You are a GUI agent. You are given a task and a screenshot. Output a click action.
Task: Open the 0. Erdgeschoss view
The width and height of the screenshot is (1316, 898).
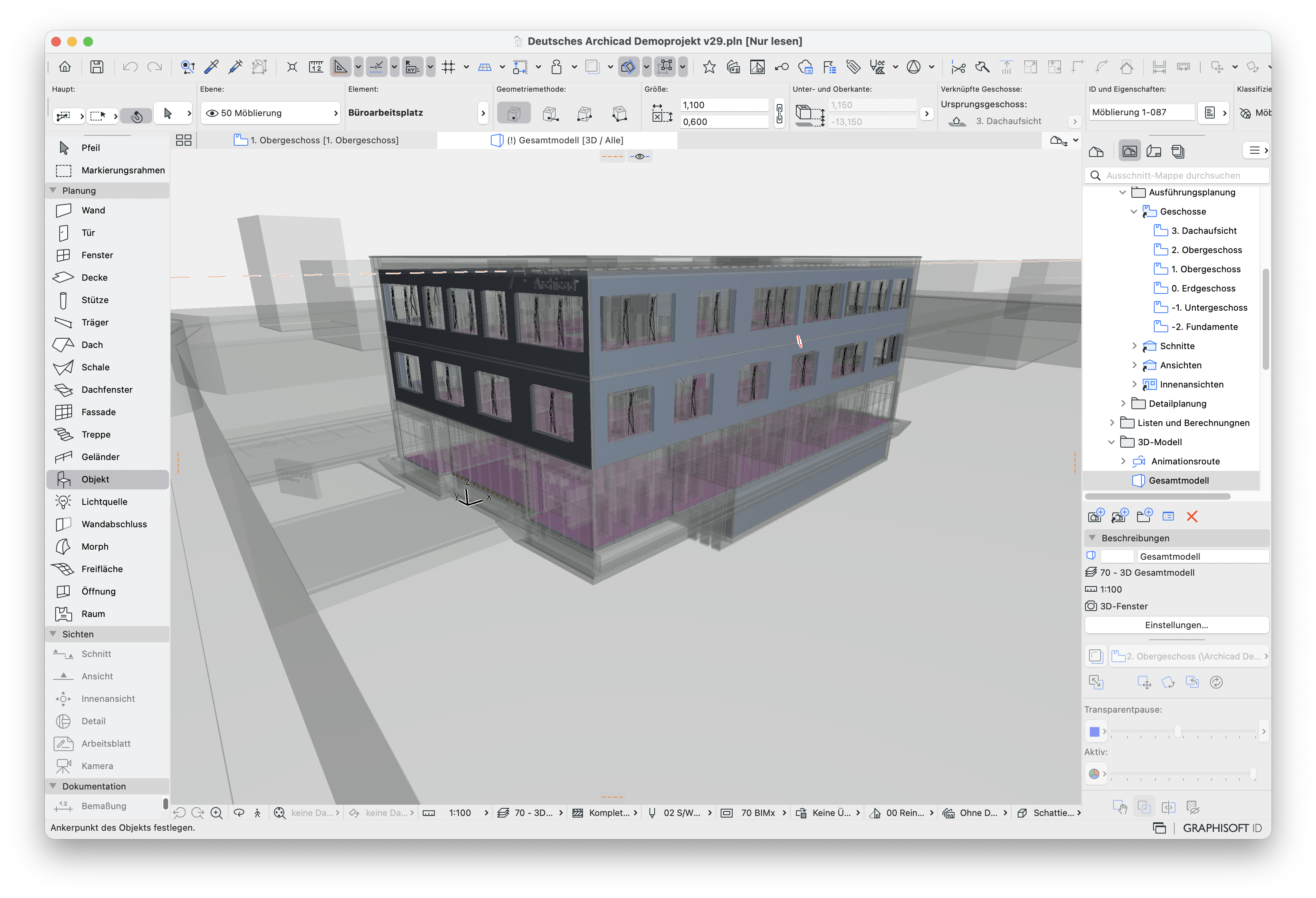tap(1203, 288)
